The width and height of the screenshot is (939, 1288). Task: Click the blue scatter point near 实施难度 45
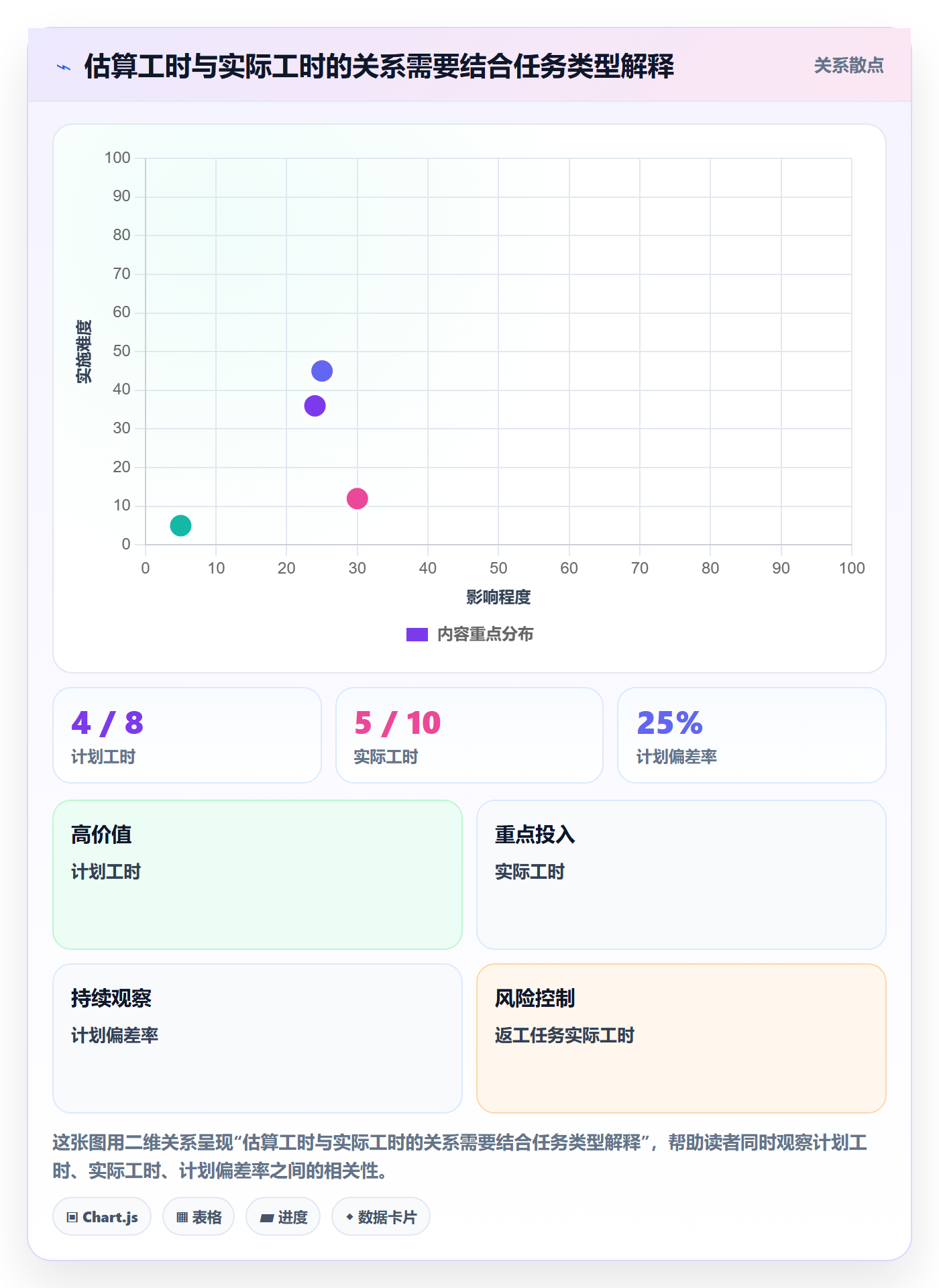(x=322, y=371)
